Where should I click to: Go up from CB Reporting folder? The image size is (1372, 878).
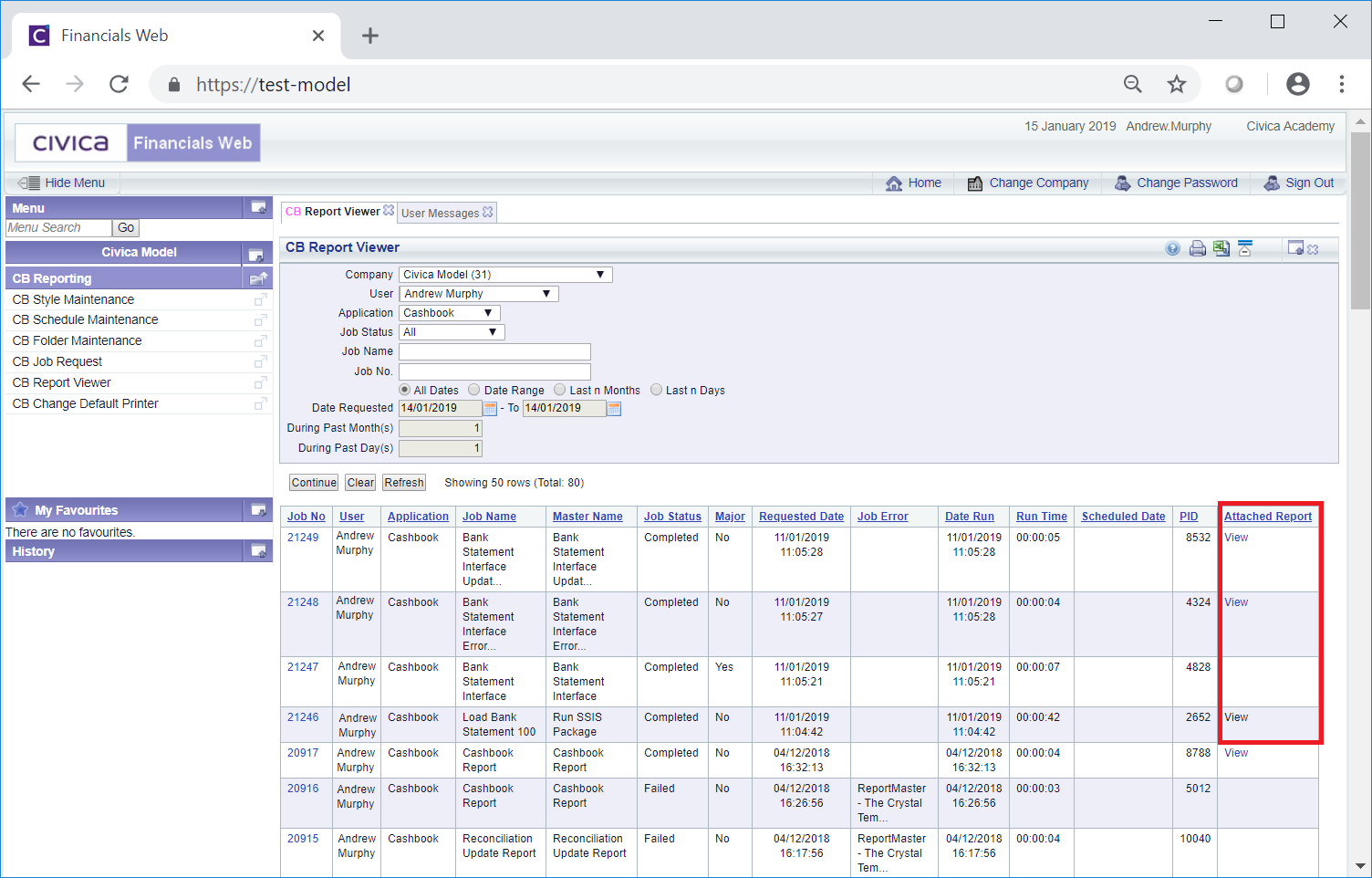pos(259,278)
